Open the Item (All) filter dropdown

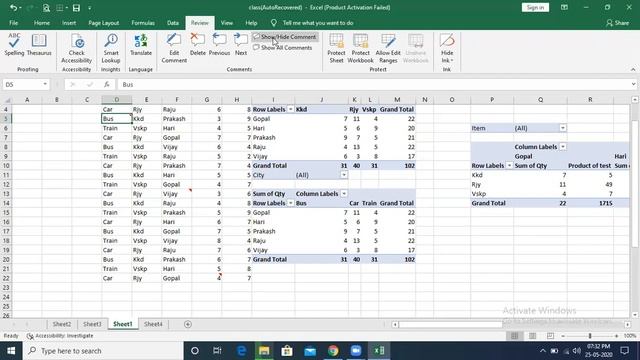pos(563,128)
